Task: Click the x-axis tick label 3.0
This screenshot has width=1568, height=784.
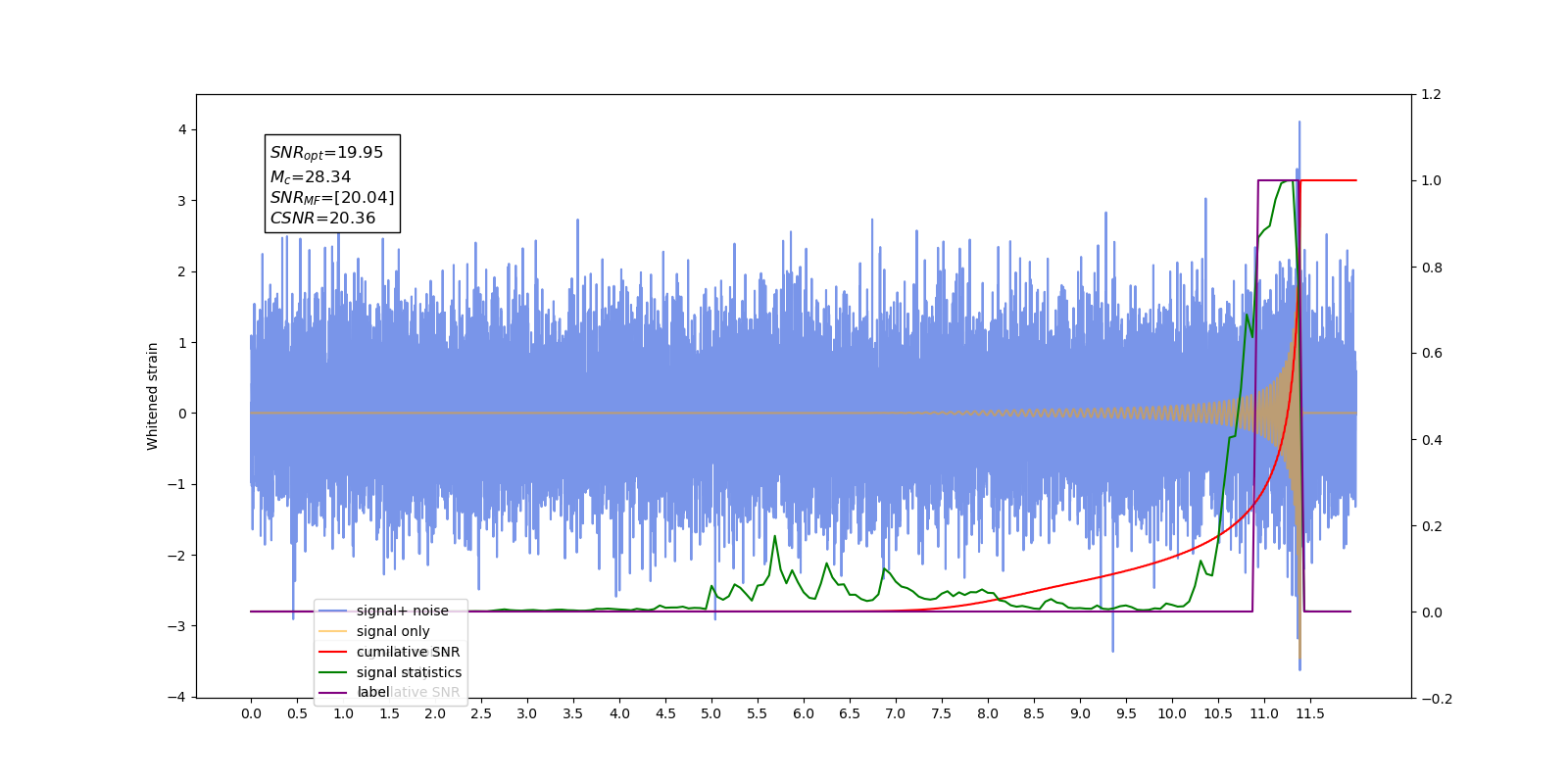Action: coord(527,713)
